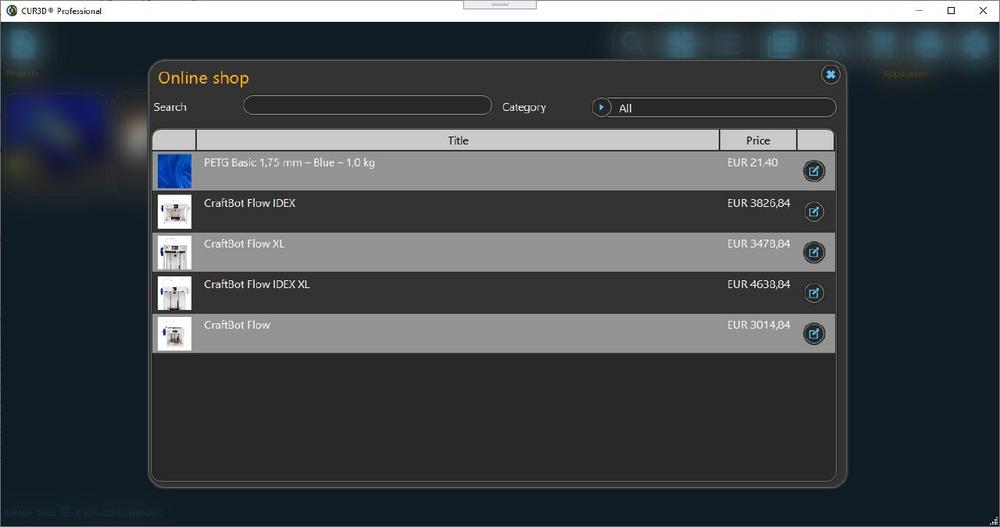Select the 'CraftBot Flow' title in the last row

click(237, 325)
